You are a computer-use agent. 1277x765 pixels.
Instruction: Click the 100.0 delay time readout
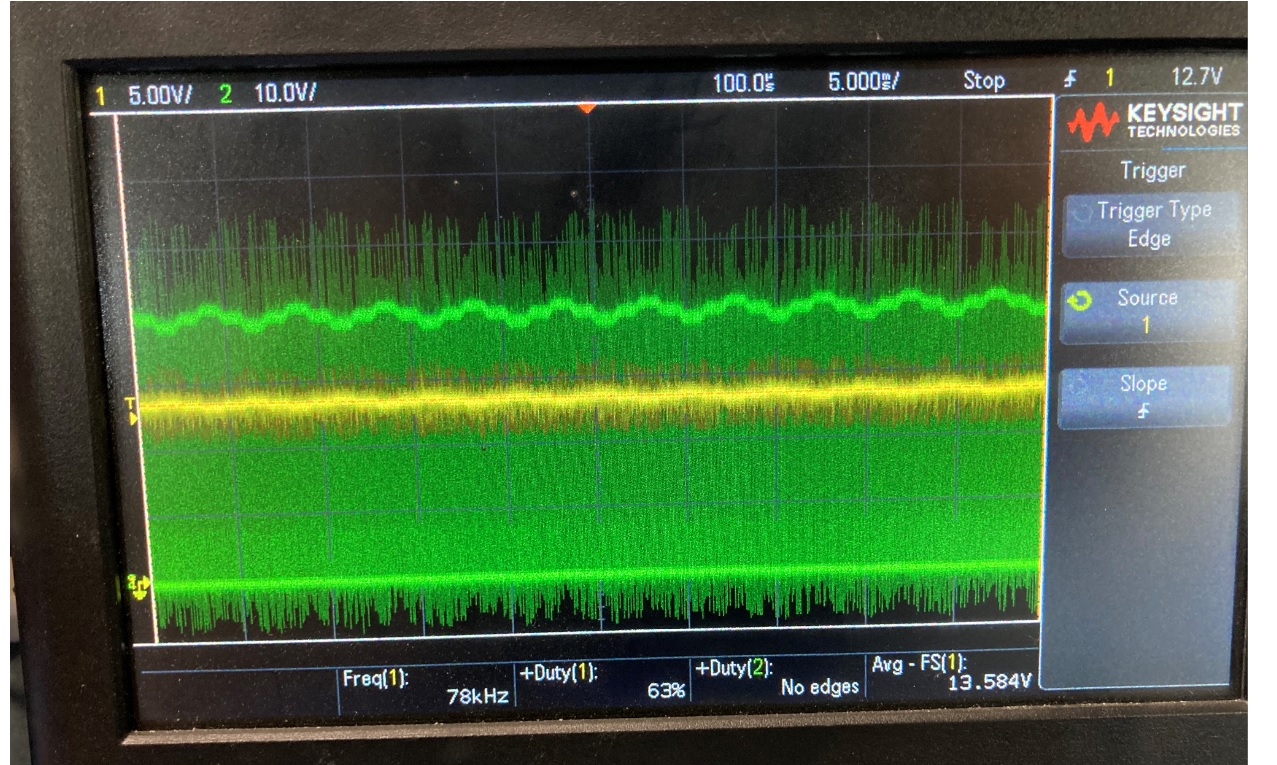pyautogui.click(x=744, y=83)
